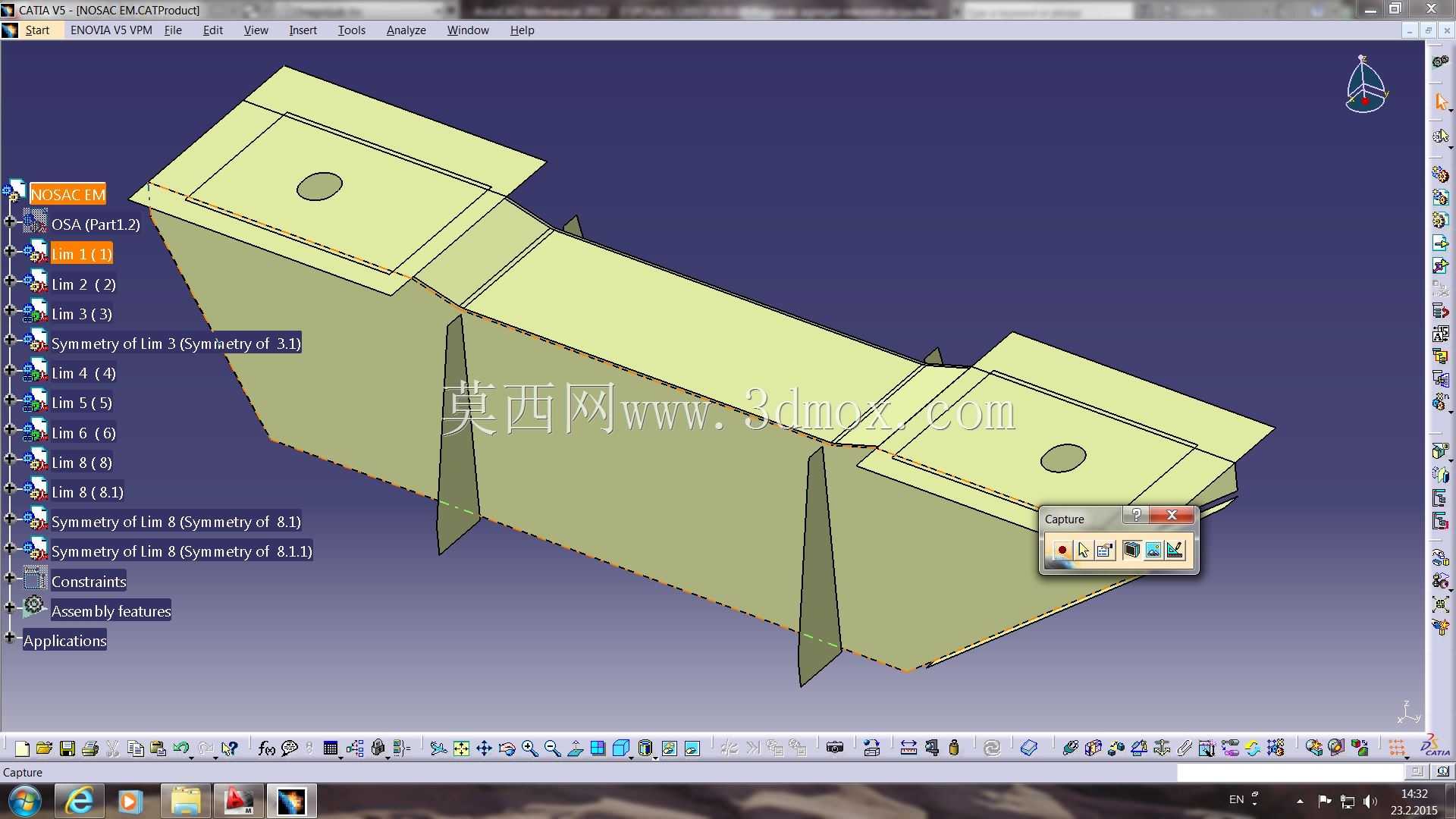Open Windows Explorer folder on taskbar
The height and width of the screenshot is (819, 1456).
pyautogui.click(x=185, y=801)
